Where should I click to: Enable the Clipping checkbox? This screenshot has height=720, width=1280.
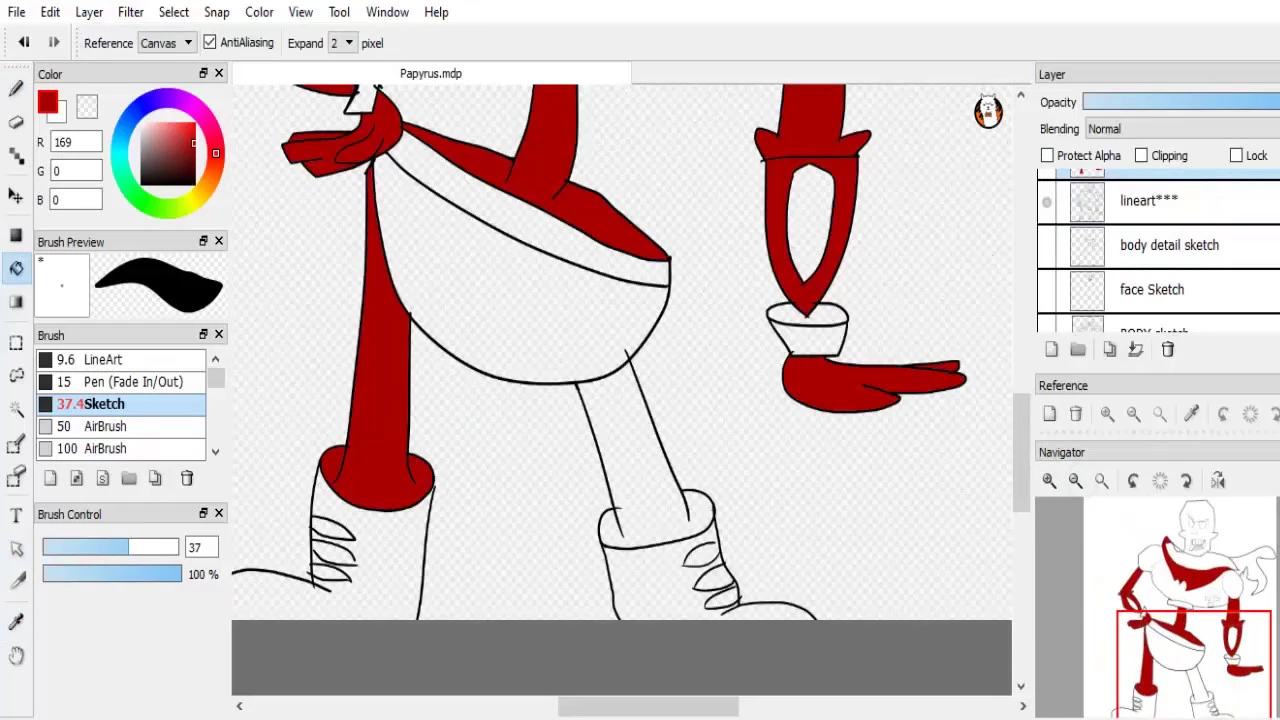pyautogui.click(x=1141, y=155)
